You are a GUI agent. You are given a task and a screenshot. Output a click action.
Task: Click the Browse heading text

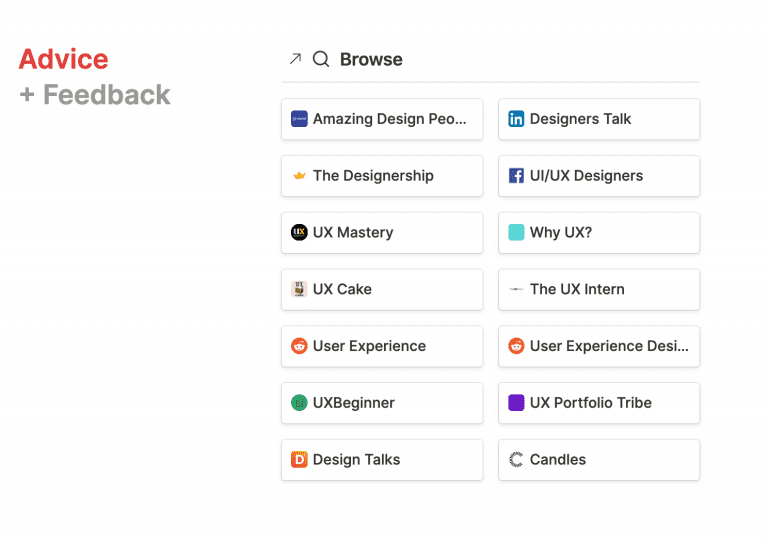(x=371, y=59)
